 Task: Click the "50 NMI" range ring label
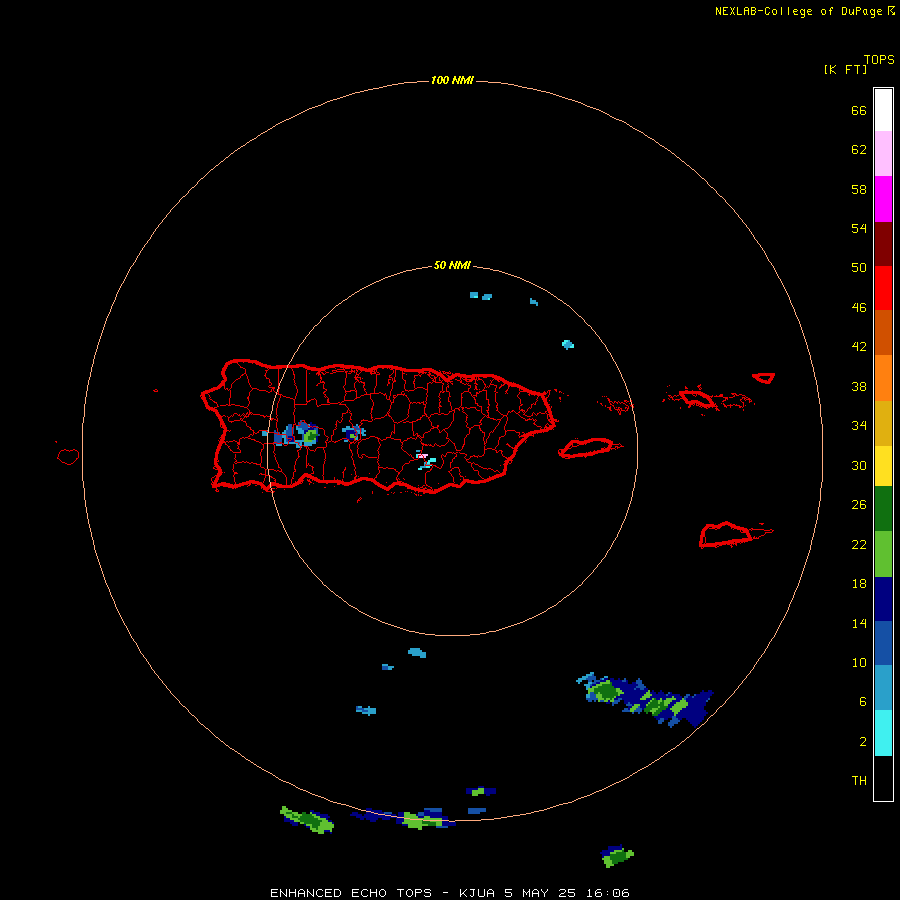click(x=452, y=265)
